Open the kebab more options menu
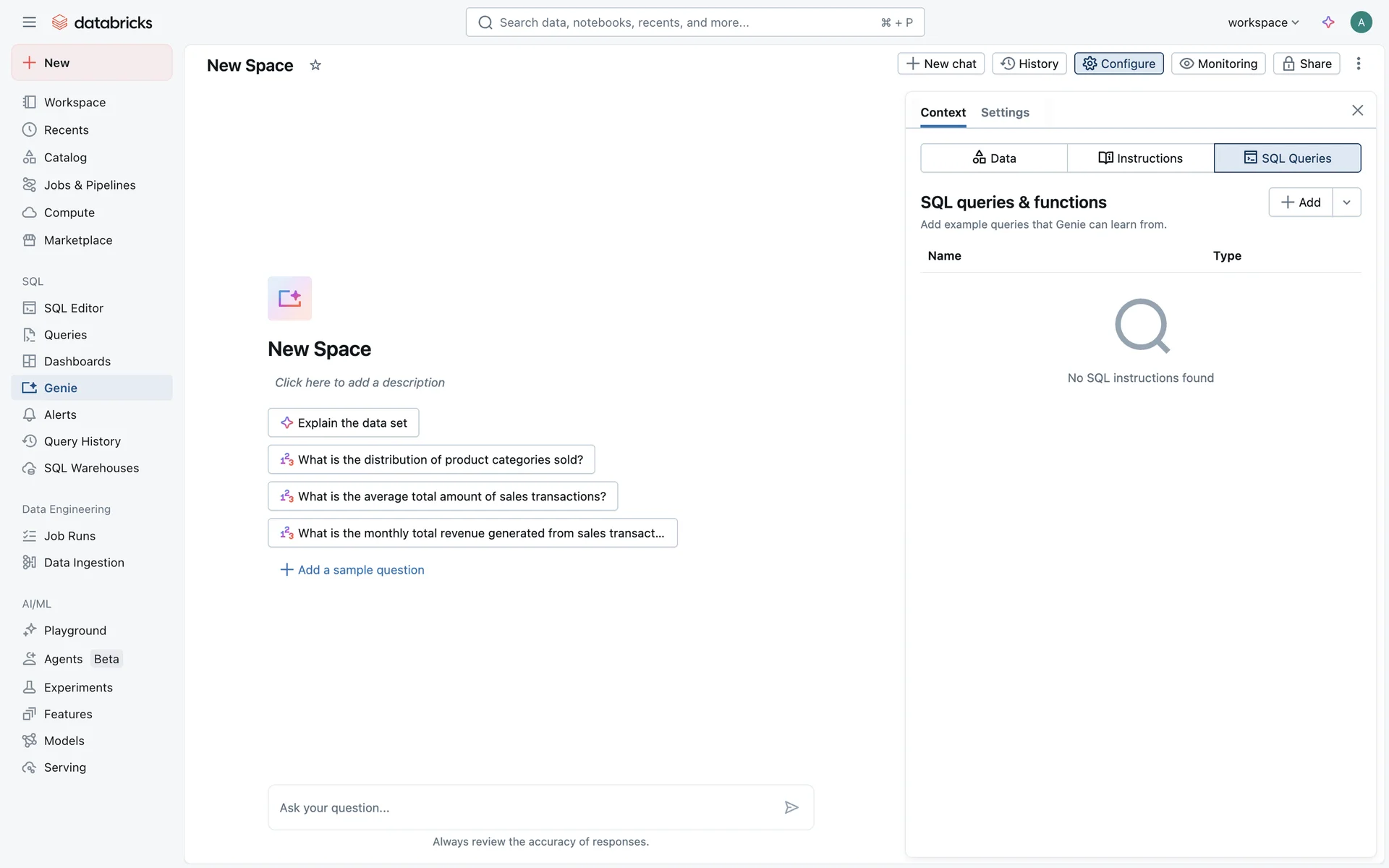 (1359, 64)
